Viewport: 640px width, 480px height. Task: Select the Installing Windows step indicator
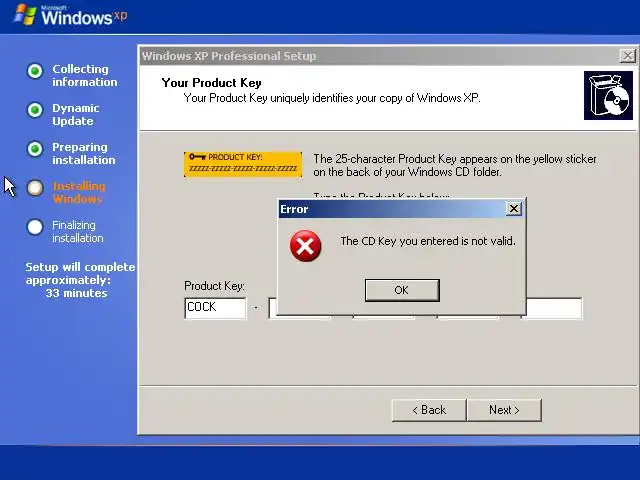35,188
